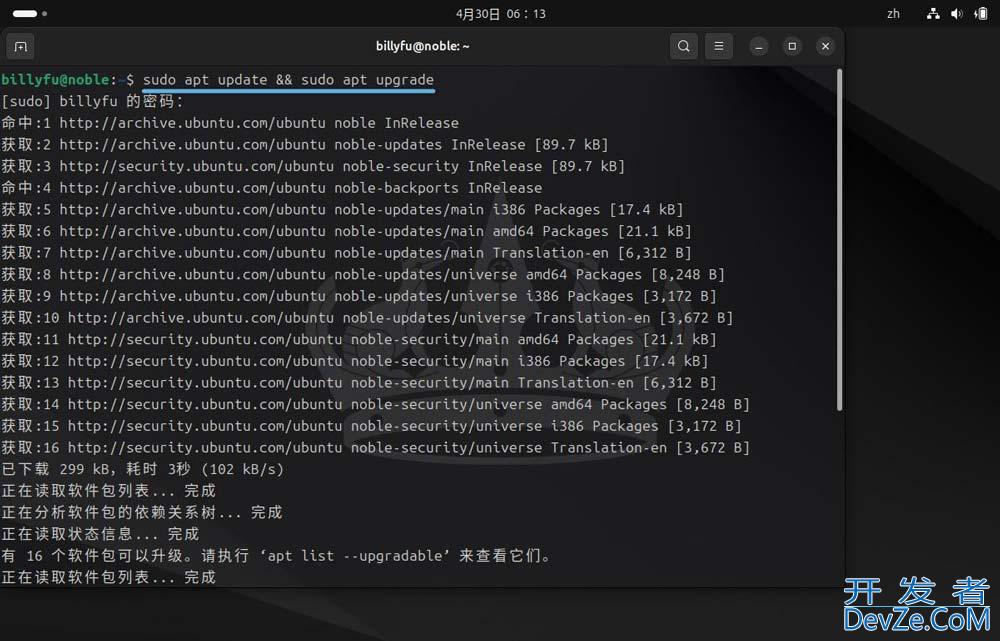Viewport: 1000px width, 641px height.
Task: Click the sudo apt update && upgrade command
Action: point(288,80)
